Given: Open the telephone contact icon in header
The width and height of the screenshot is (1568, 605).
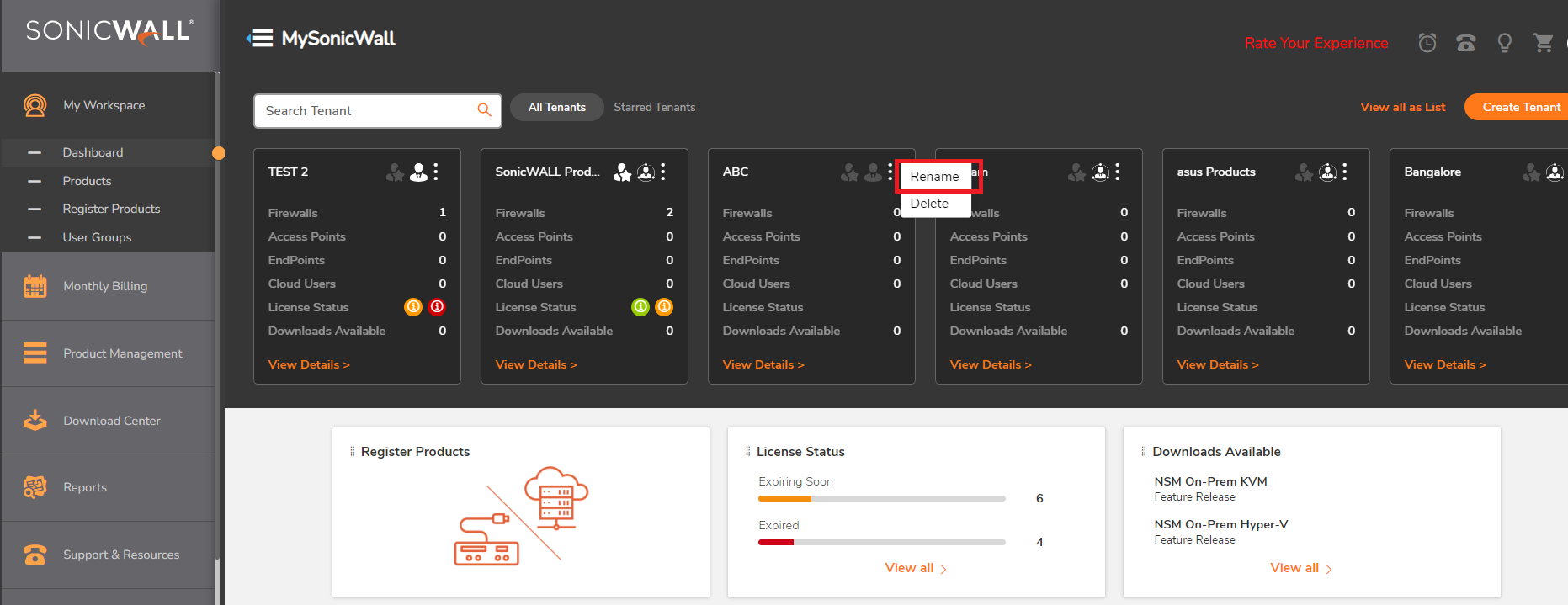Looking at the screenshot, I should click(1465, 43).
